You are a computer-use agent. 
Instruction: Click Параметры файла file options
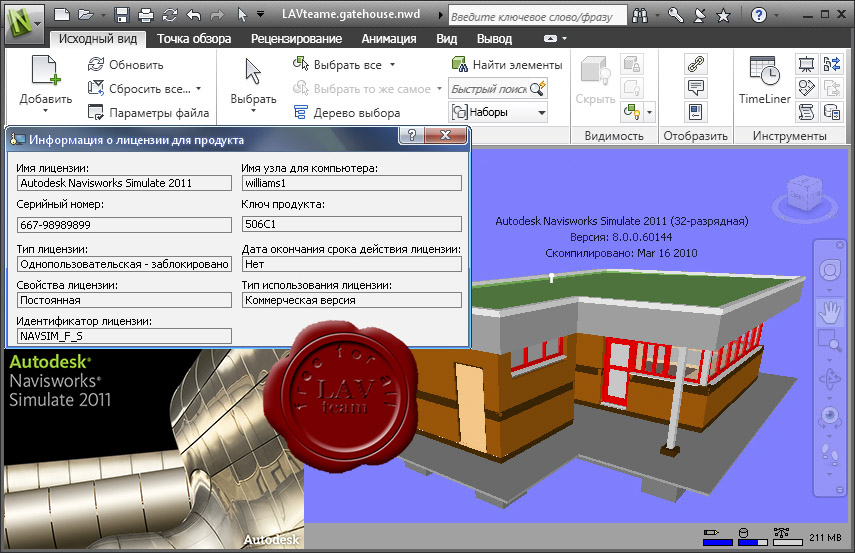click(x=148, y=112)
